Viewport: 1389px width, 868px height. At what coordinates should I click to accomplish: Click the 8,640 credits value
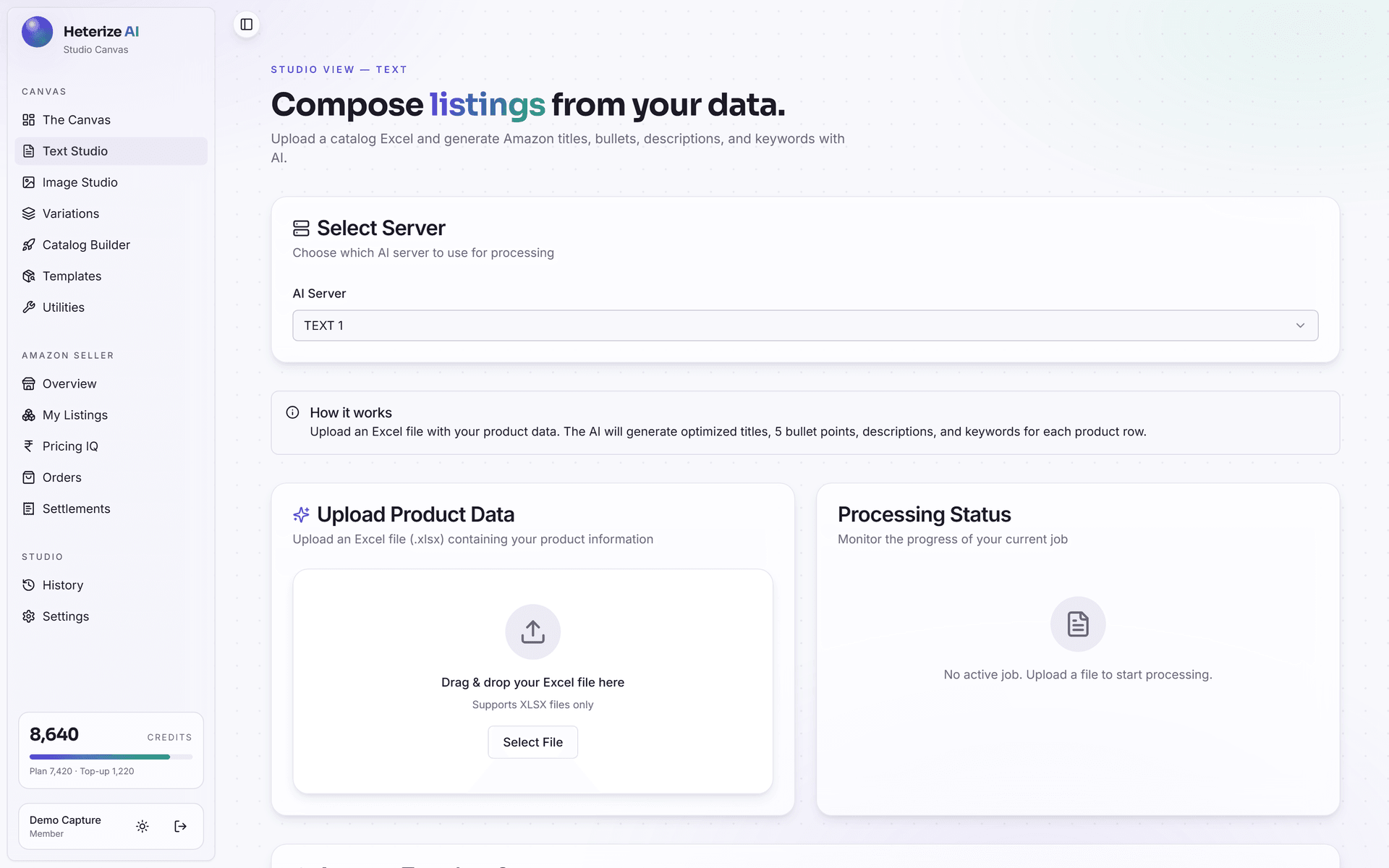coord(54,734)
